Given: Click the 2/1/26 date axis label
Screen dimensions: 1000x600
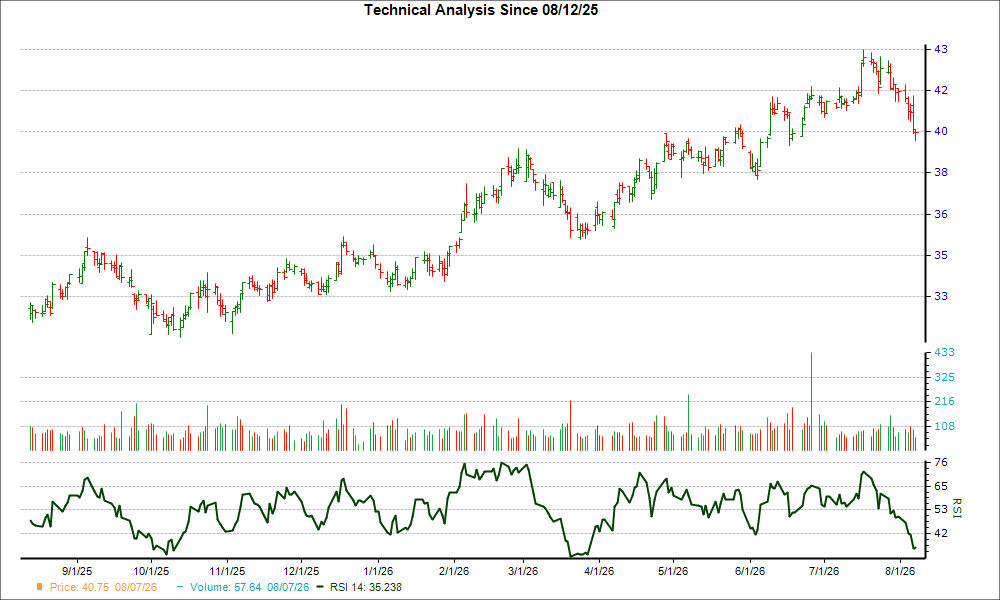Looking at the screenshot, I should [454, 571].
